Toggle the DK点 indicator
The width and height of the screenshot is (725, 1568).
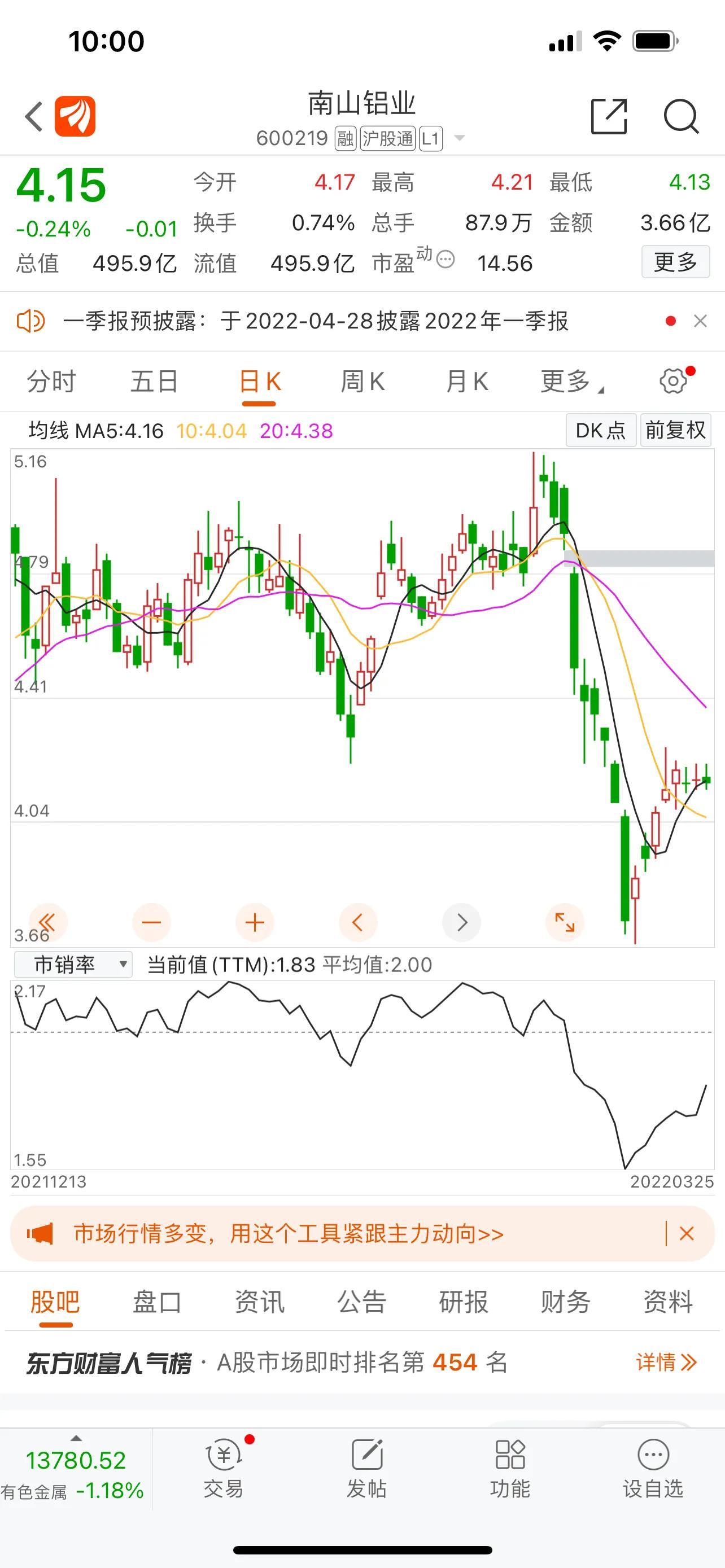pyautogui.click(x=600, y=430)
